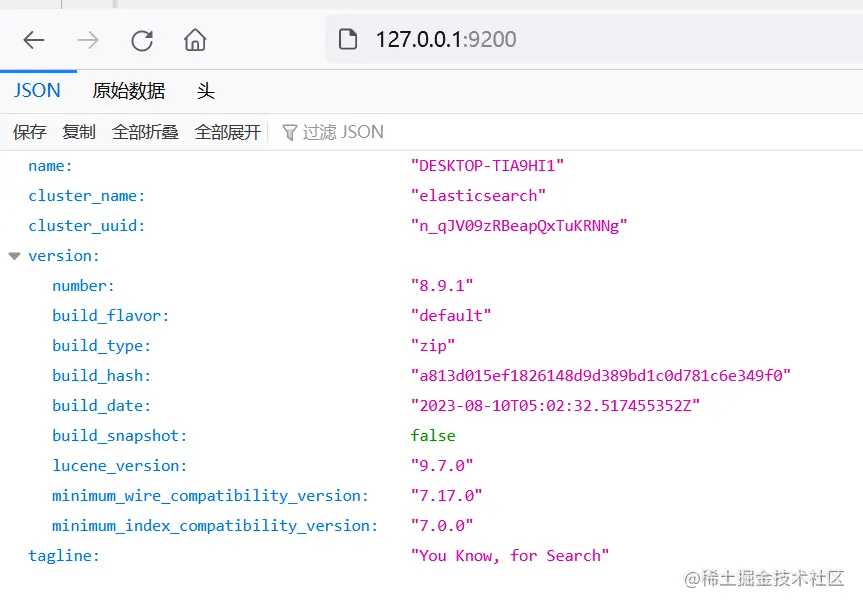The width and height of the screenshot is (863, 607).
Task: Select the build_hash key
Action: [101, 376]
